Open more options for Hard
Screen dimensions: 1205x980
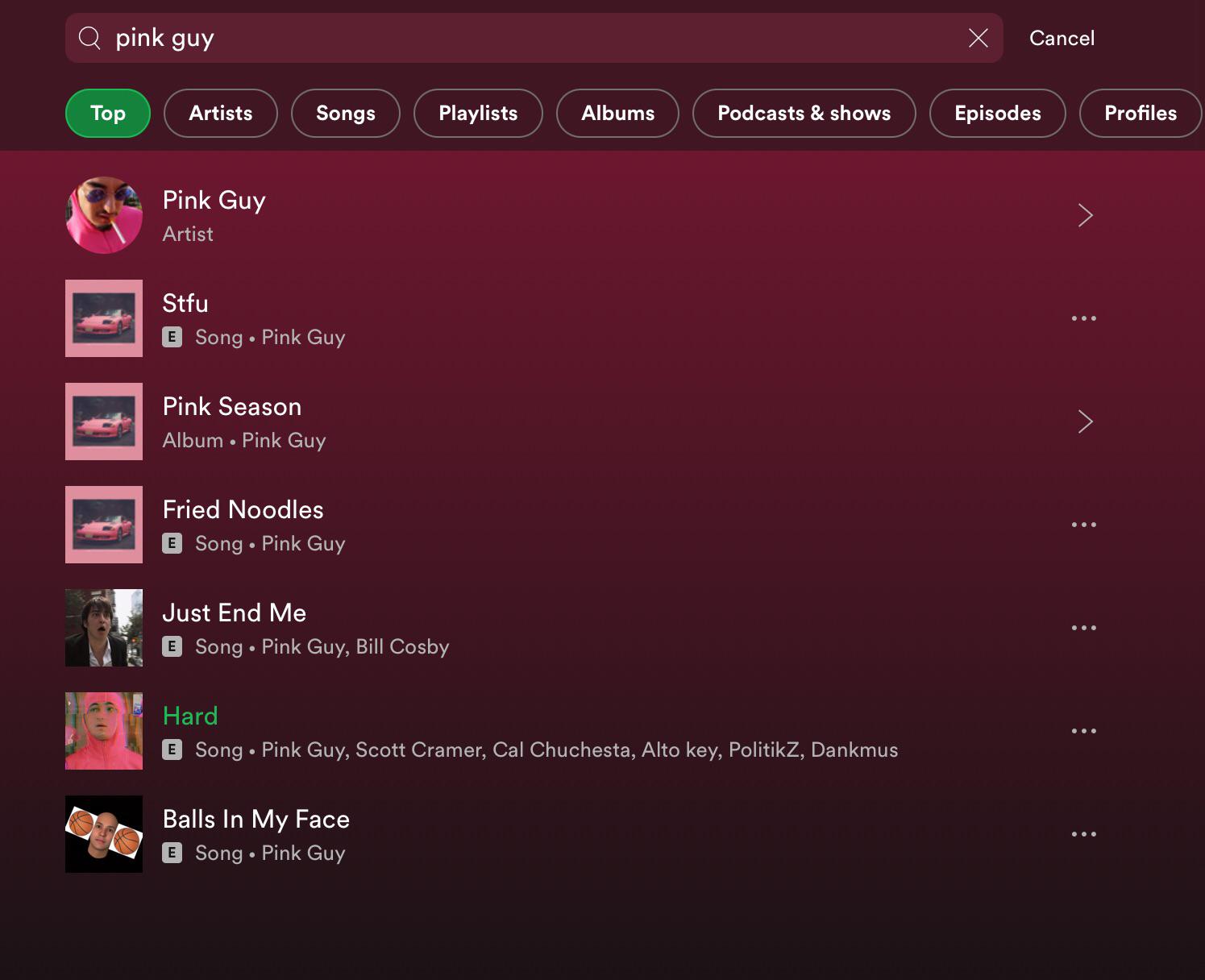point(1083,731)
